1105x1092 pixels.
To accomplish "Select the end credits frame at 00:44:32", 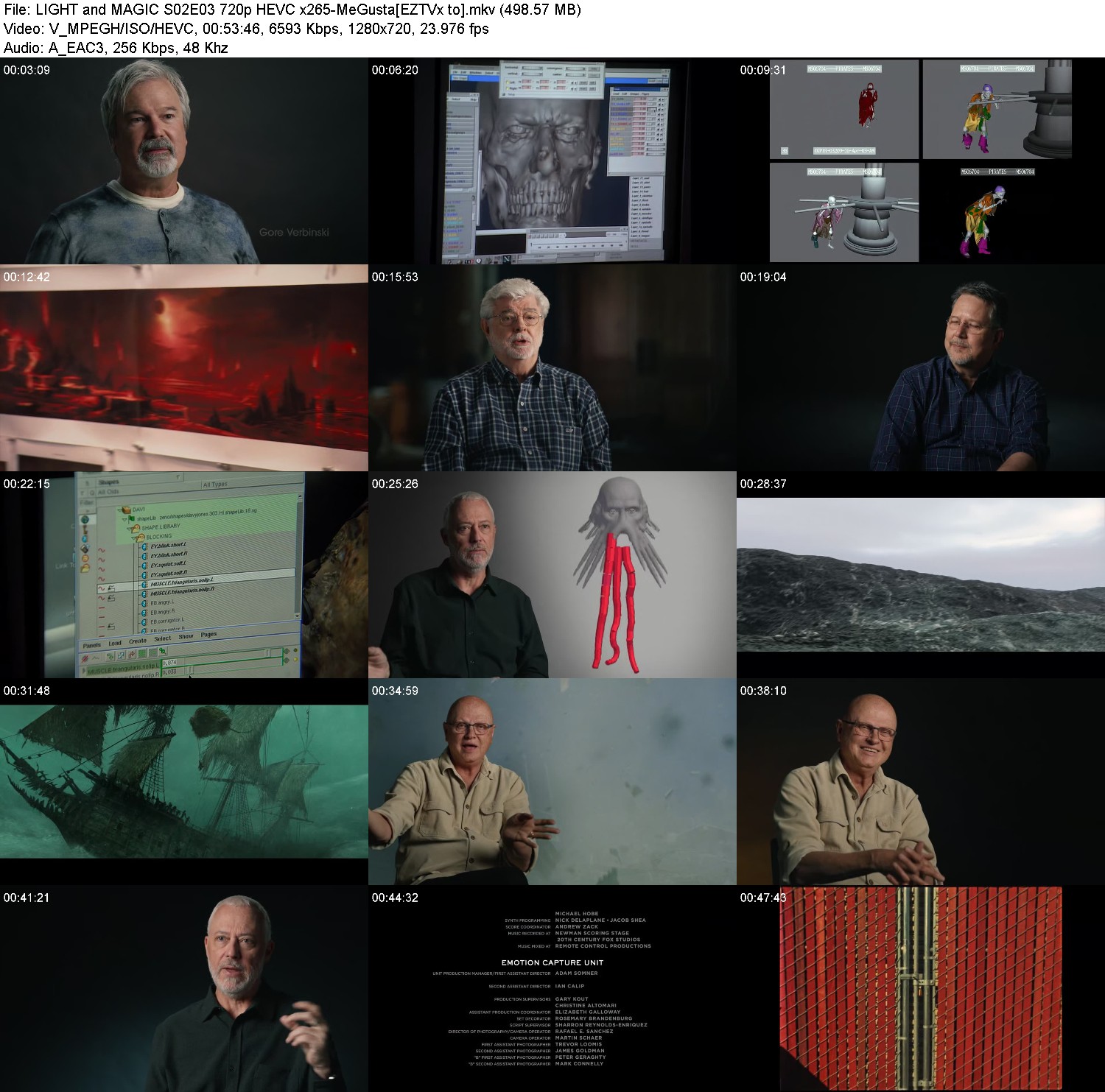I will coord(552,989).
